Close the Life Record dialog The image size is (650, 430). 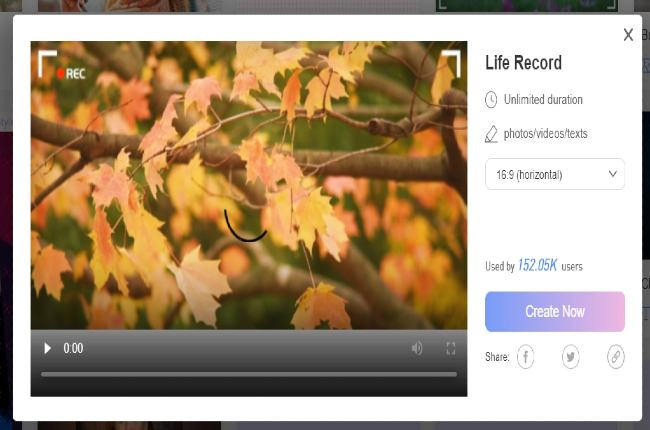point(628,35)
